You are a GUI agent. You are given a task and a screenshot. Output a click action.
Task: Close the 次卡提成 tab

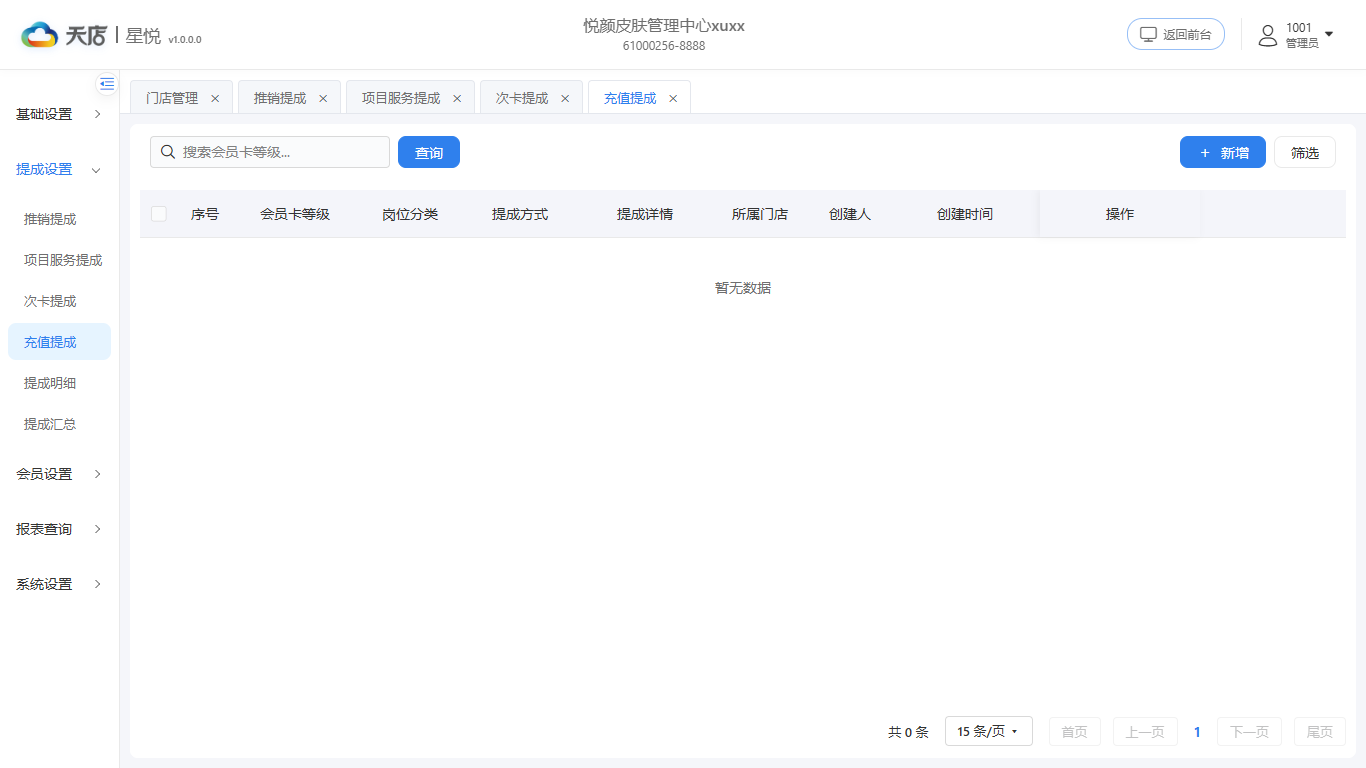(565, 98)
